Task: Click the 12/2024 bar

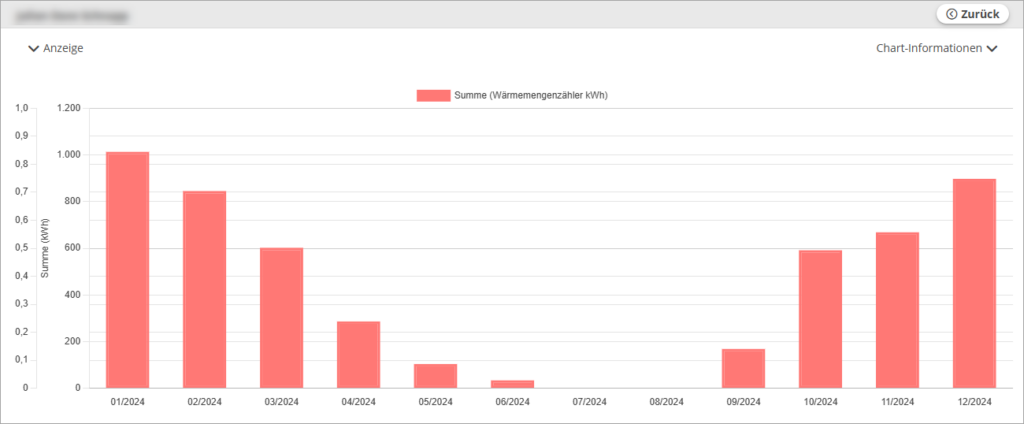Action: 974,283
